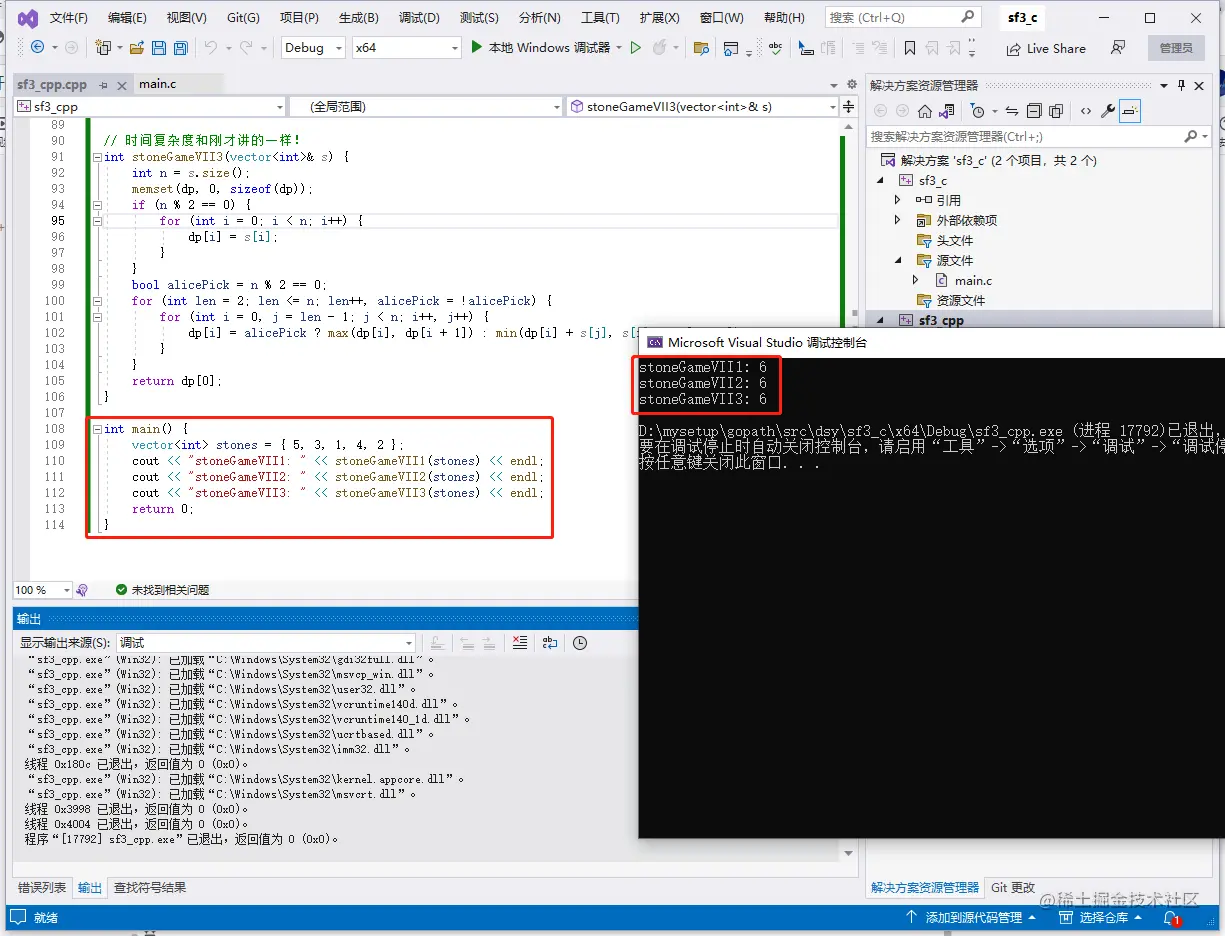Image resolution: width=1225 pixels, height=936 pixels.
Task: Open the Debug configuration dropdown
Action: [313, 47]
